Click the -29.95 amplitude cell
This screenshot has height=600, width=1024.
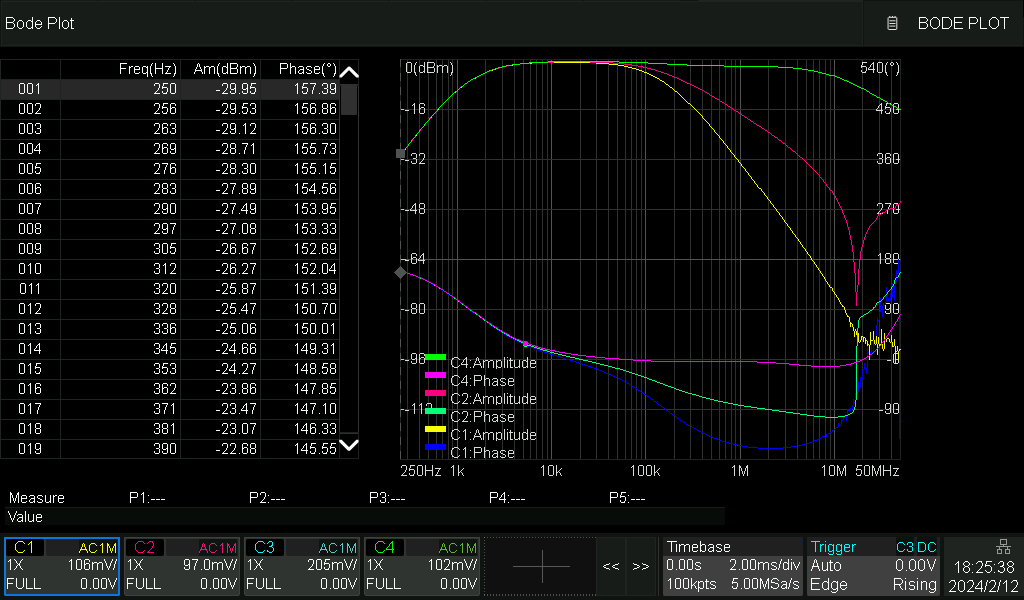click(x=236, y=89)
